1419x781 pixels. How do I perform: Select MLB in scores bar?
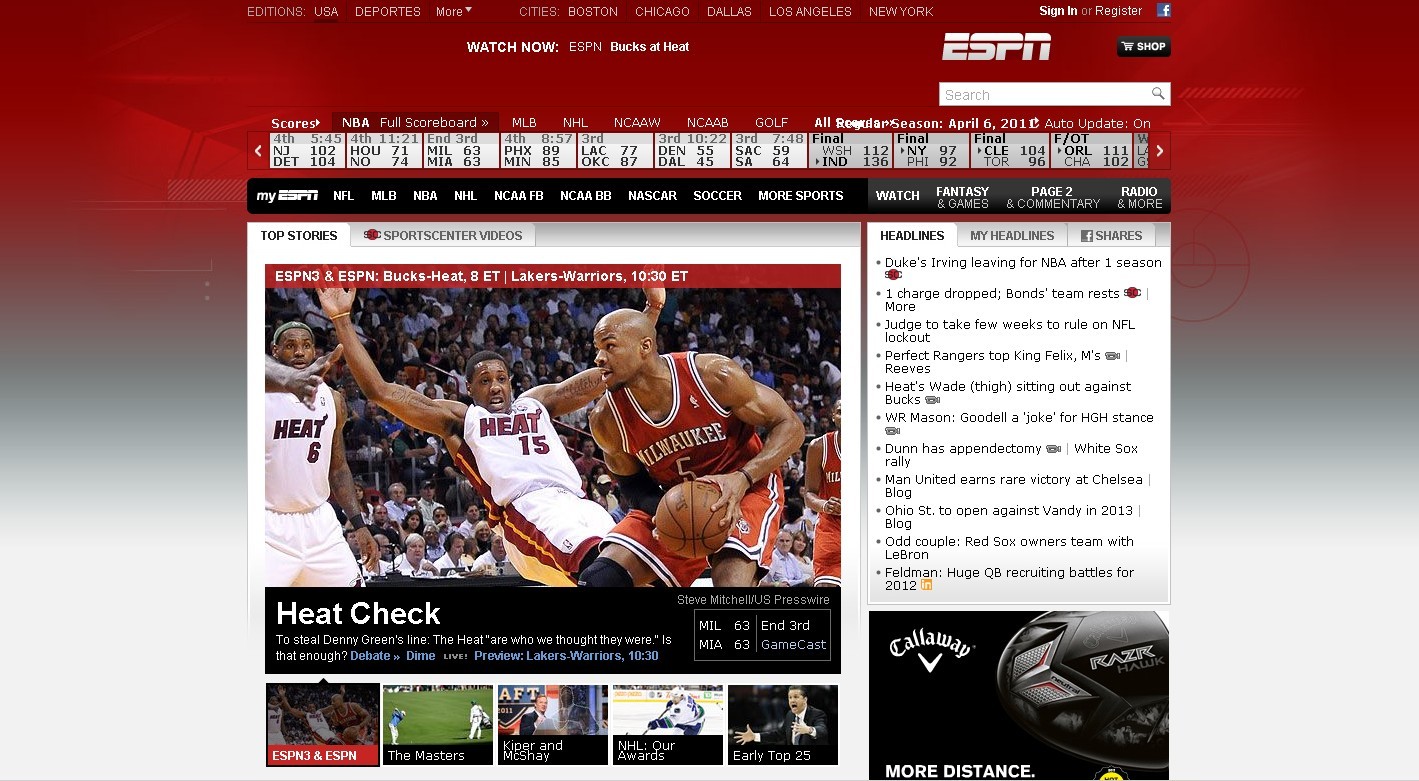click(524, 123)
